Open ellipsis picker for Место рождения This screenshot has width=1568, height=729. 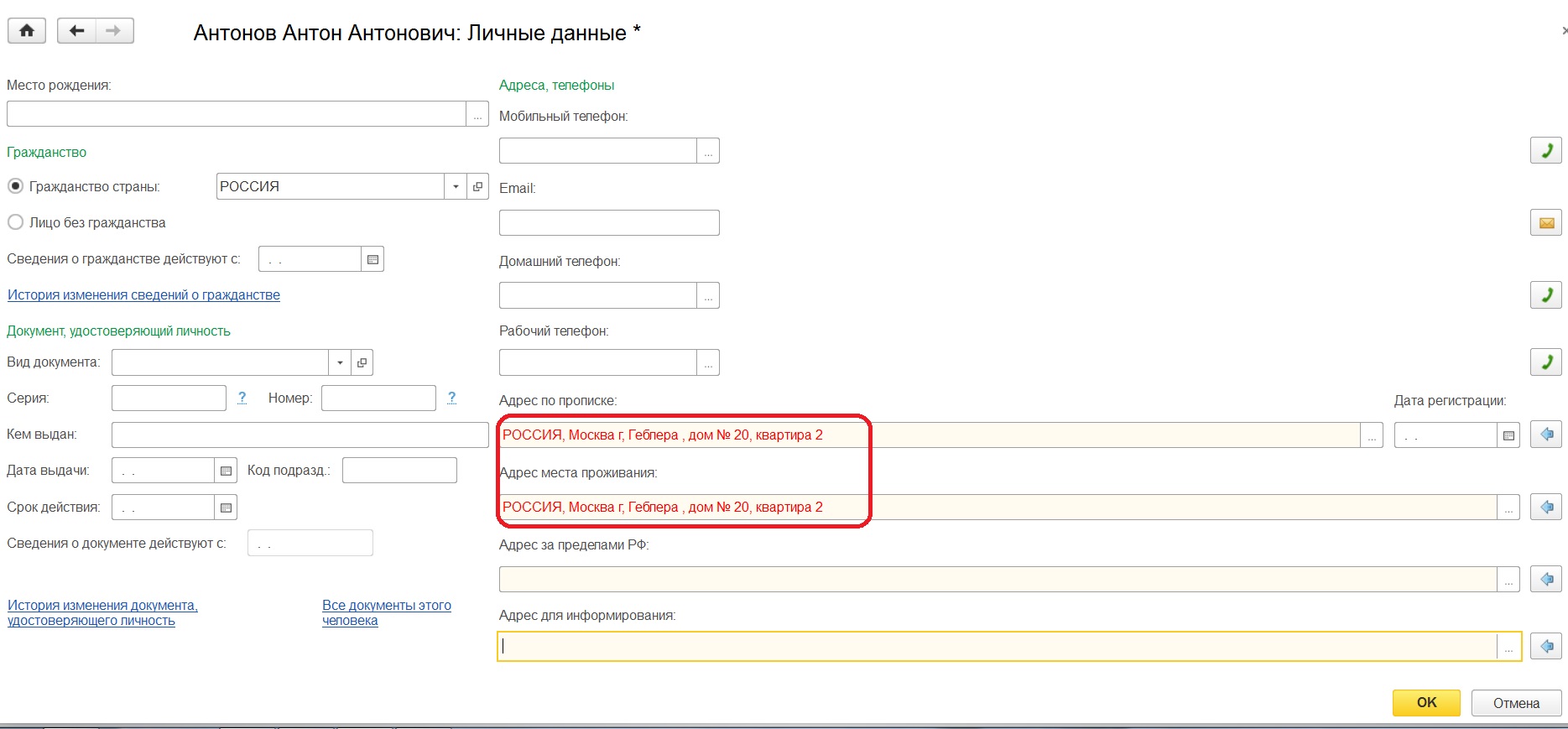(x=477, y=114)
